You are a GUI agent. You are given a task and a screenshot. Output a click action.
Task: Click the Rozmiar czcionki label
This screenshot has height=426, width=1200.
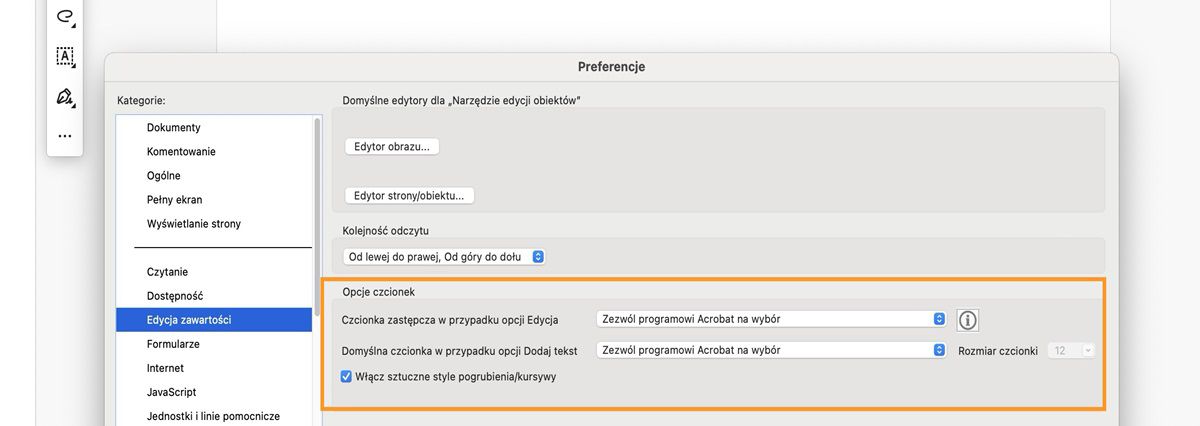pos(998,350)
